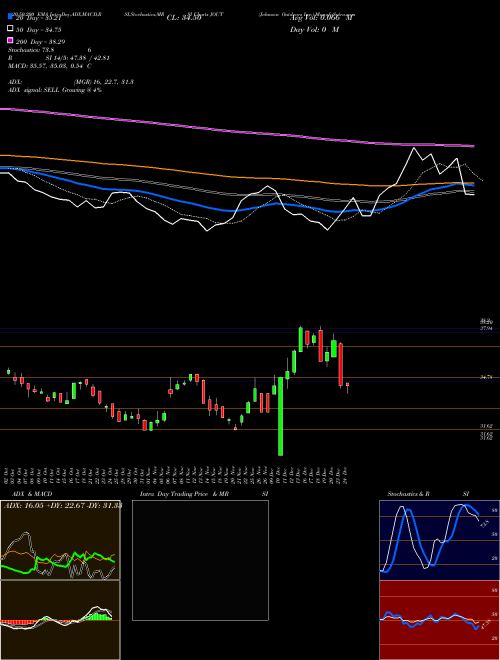
Task: Click the magenta 200-day moving average line
Action: 236,131
